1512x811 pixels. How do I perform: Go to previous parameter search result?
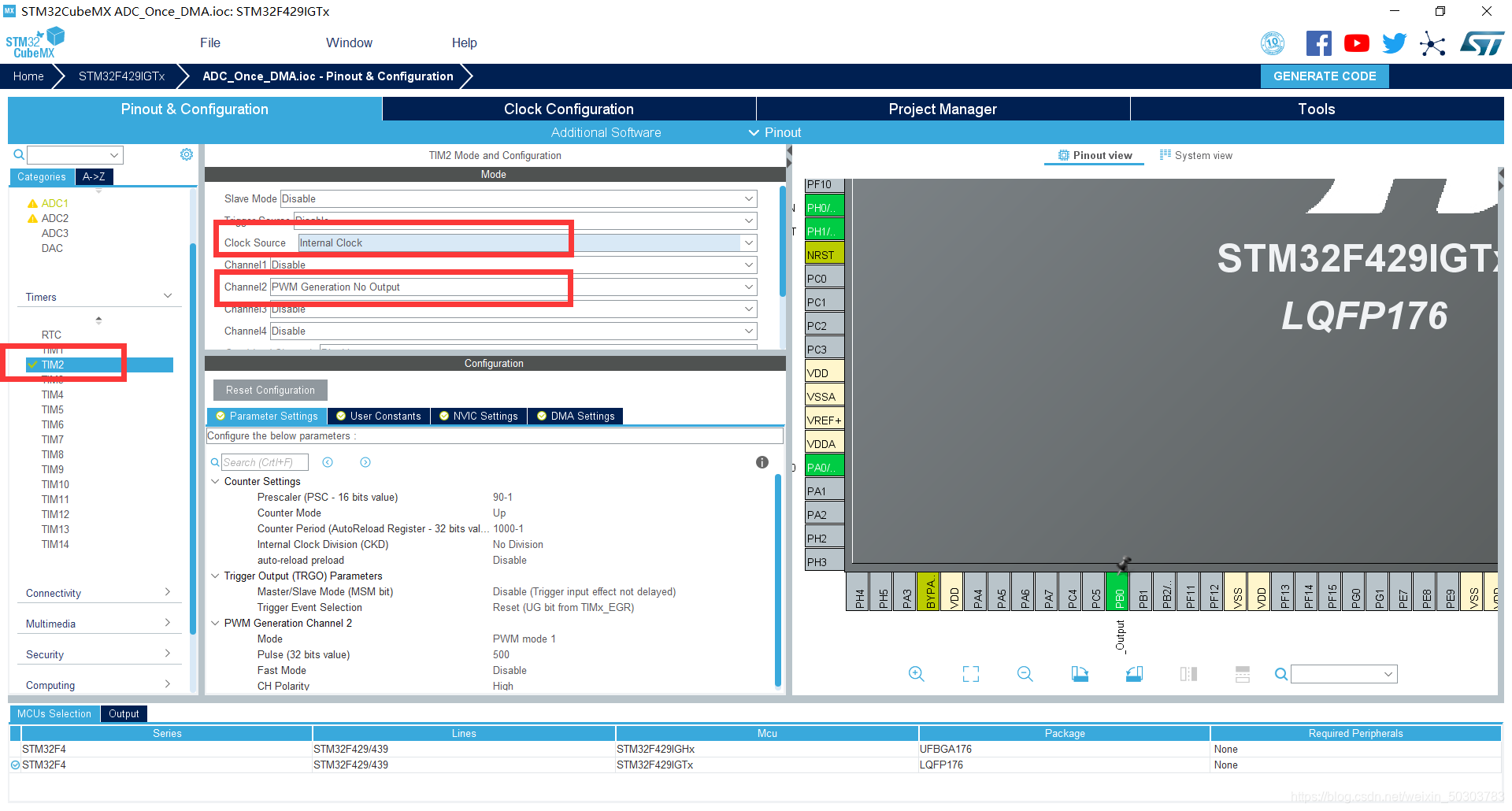coord(328,462)
